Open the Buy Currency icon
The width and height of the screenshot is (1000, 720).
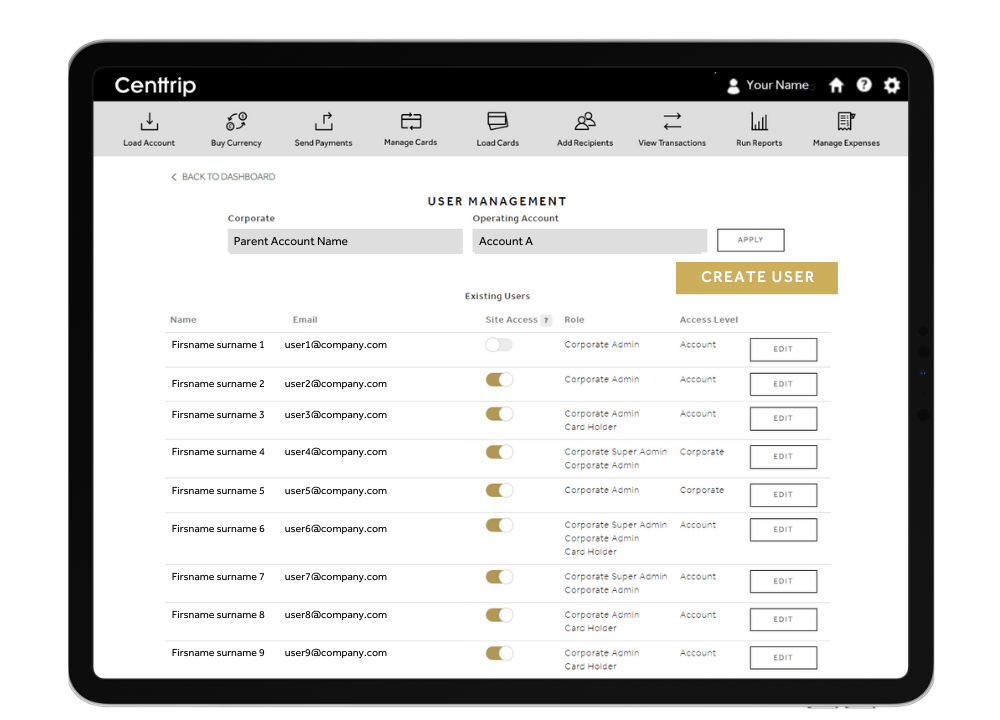click(236, 121)
